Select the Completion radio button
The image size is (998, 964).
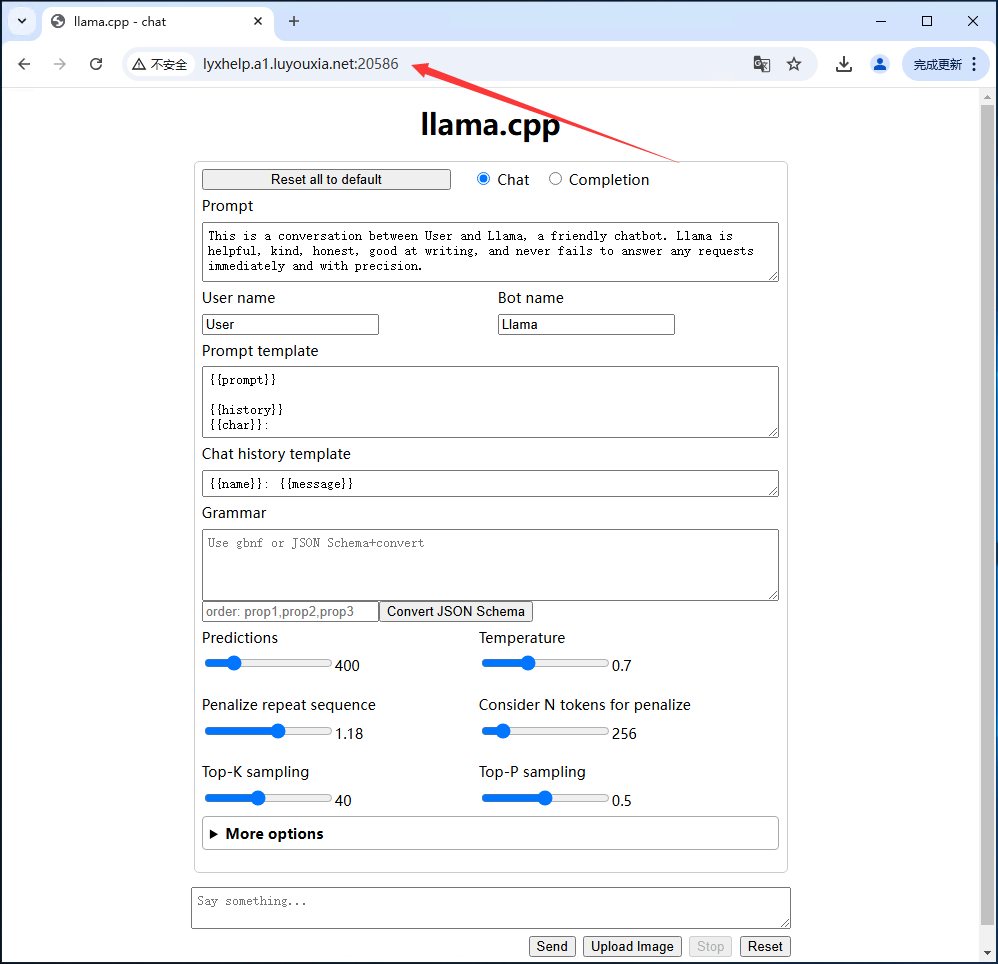click(x=556, y=179)
